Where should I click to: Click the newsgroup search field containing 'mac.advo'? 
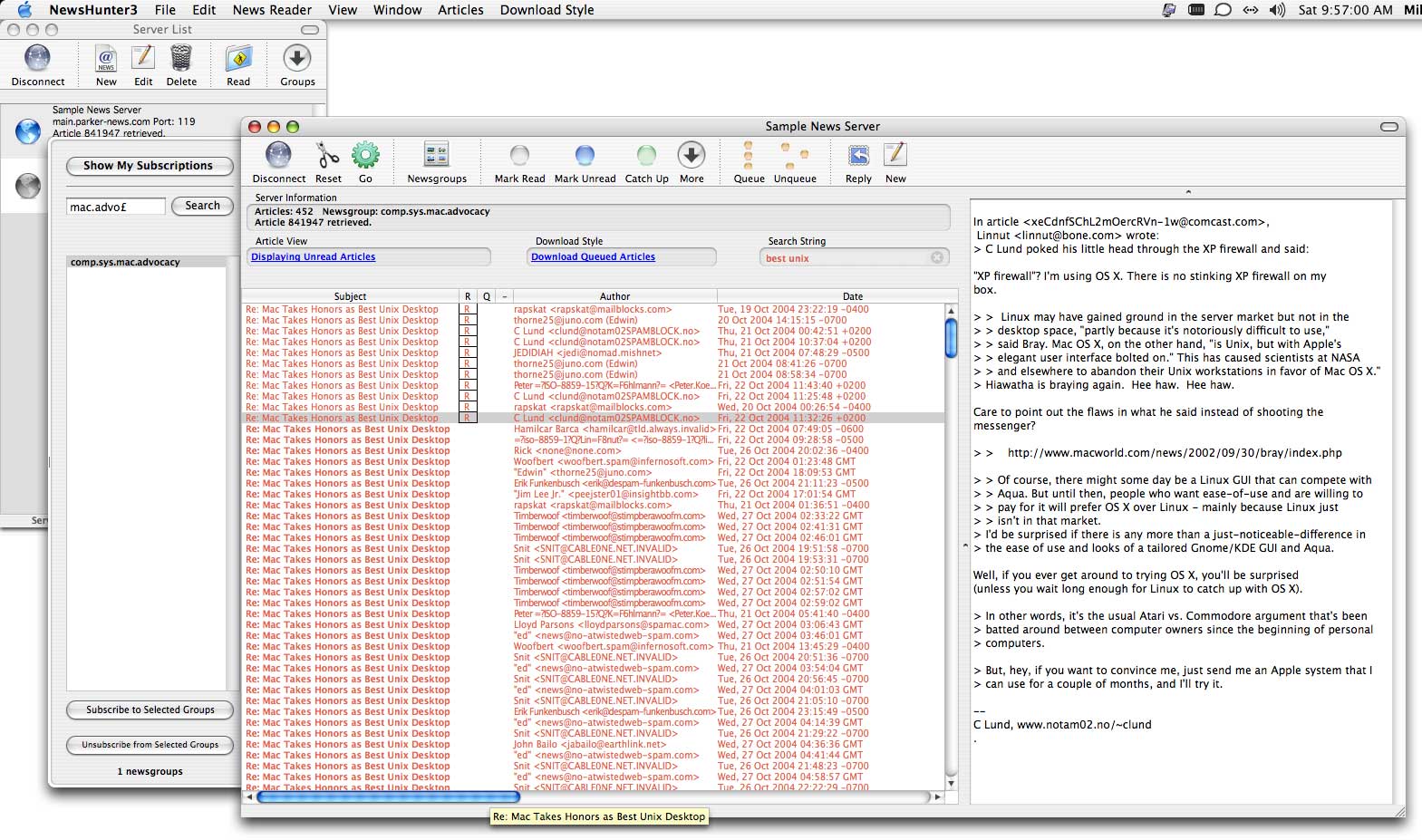[x=116, y=207]
